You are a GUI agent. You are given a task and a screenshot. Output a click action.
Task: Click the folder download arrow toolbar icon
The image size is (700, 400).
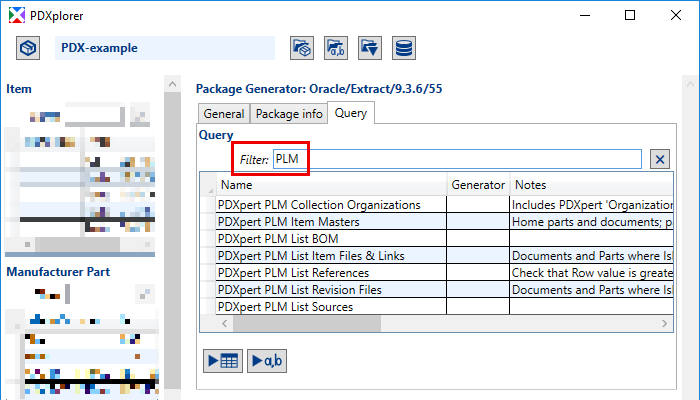(x=370, y=48)
